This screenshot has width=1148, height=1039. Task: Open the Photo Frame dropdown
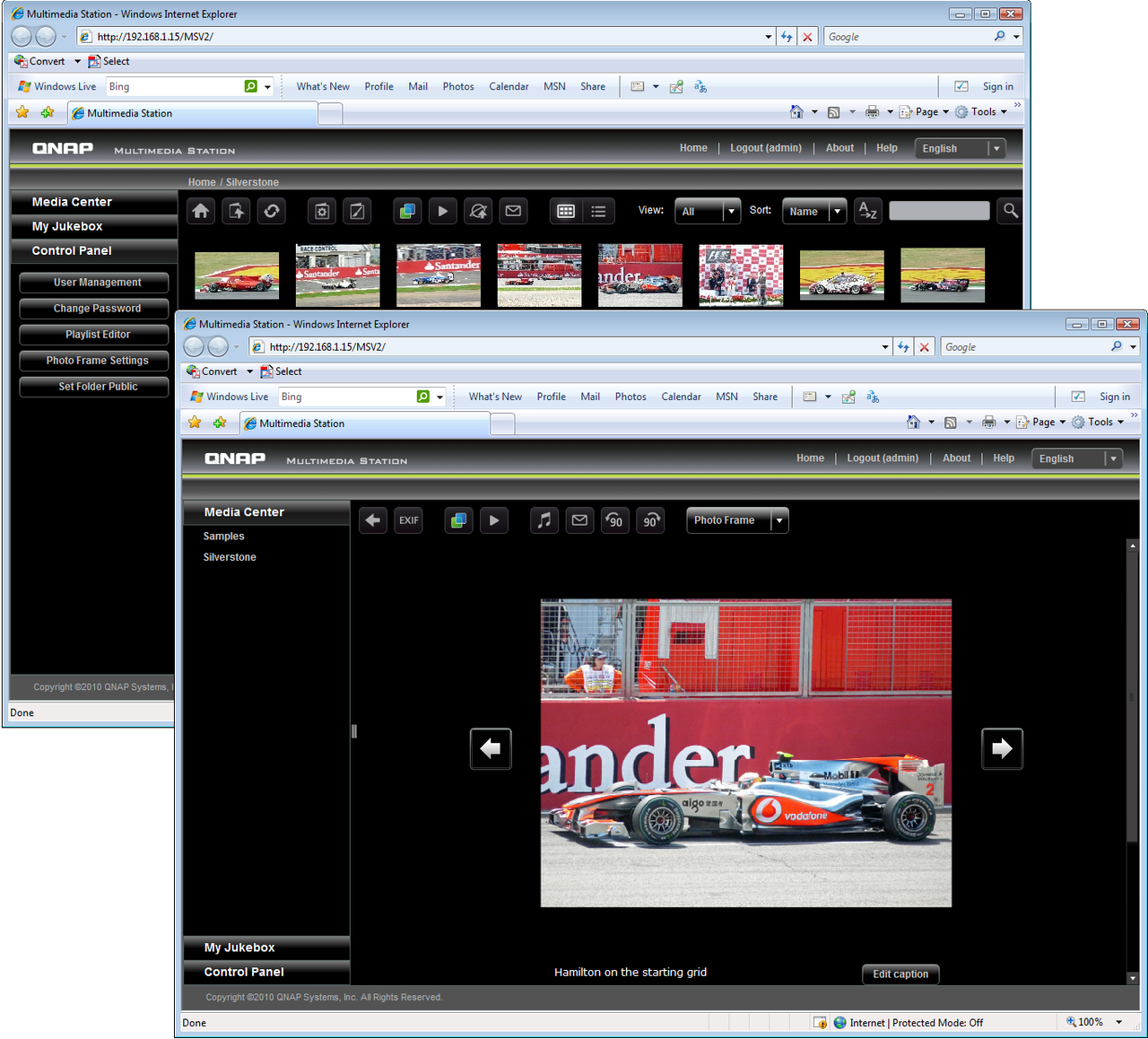tap(737, 520)
